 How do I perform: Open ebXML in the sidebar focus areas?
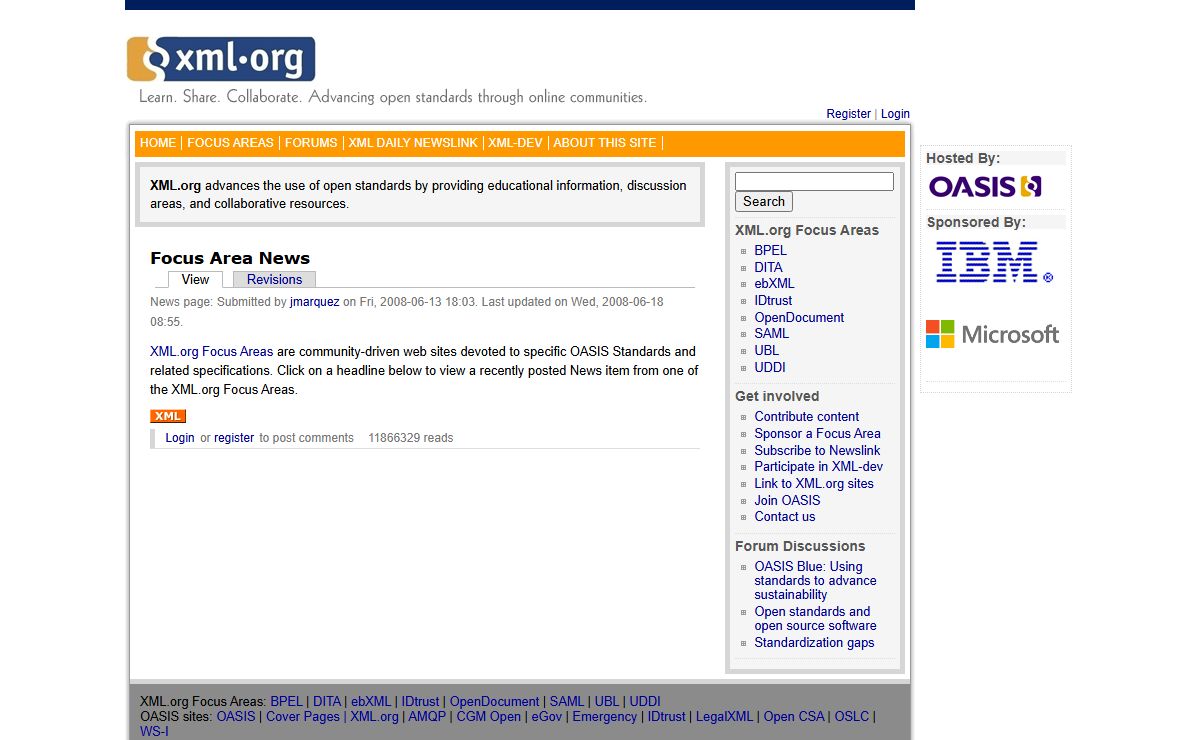pos(774,284)
